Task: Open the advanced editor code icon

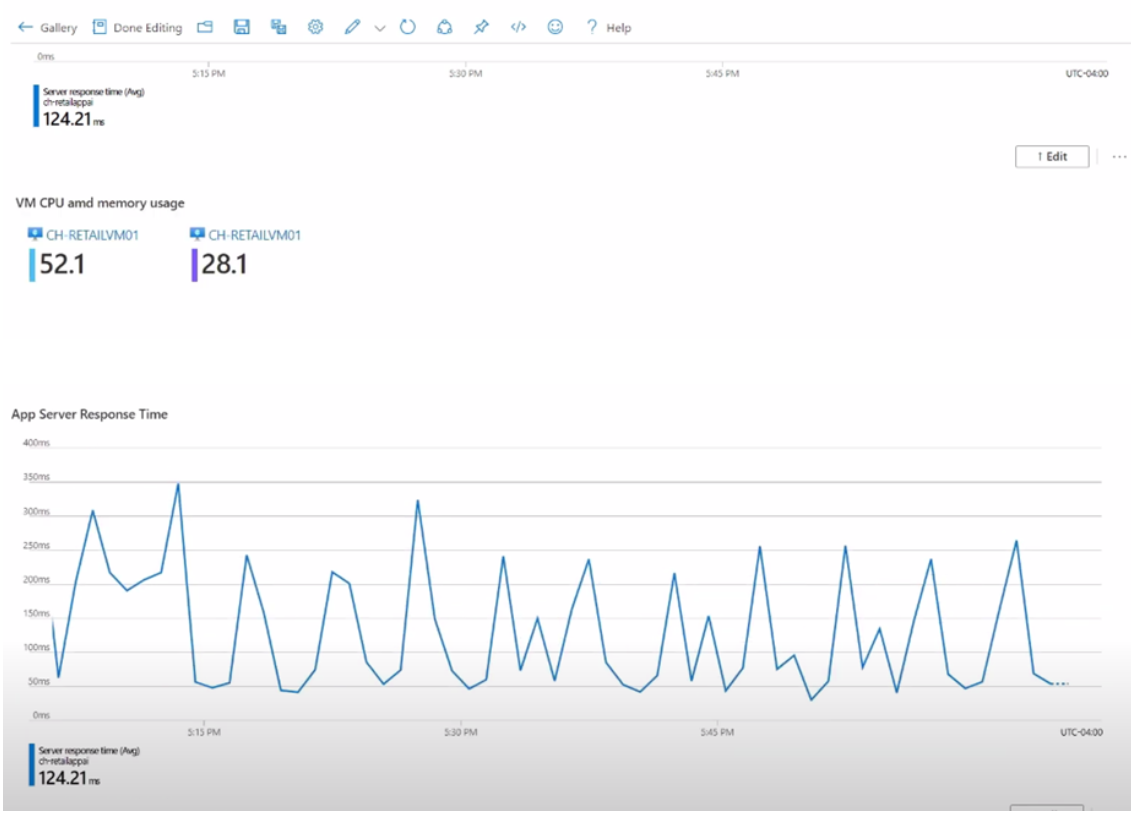Action: coord(519,27)
